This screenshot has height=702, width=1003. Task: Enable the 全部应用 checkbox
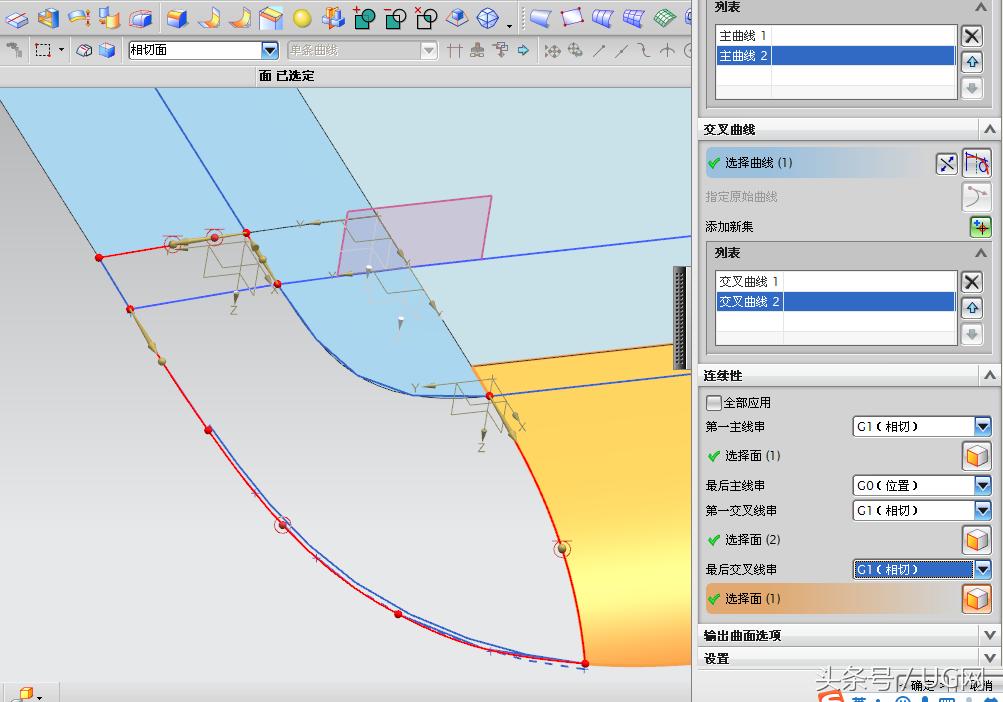pos(714,403)
